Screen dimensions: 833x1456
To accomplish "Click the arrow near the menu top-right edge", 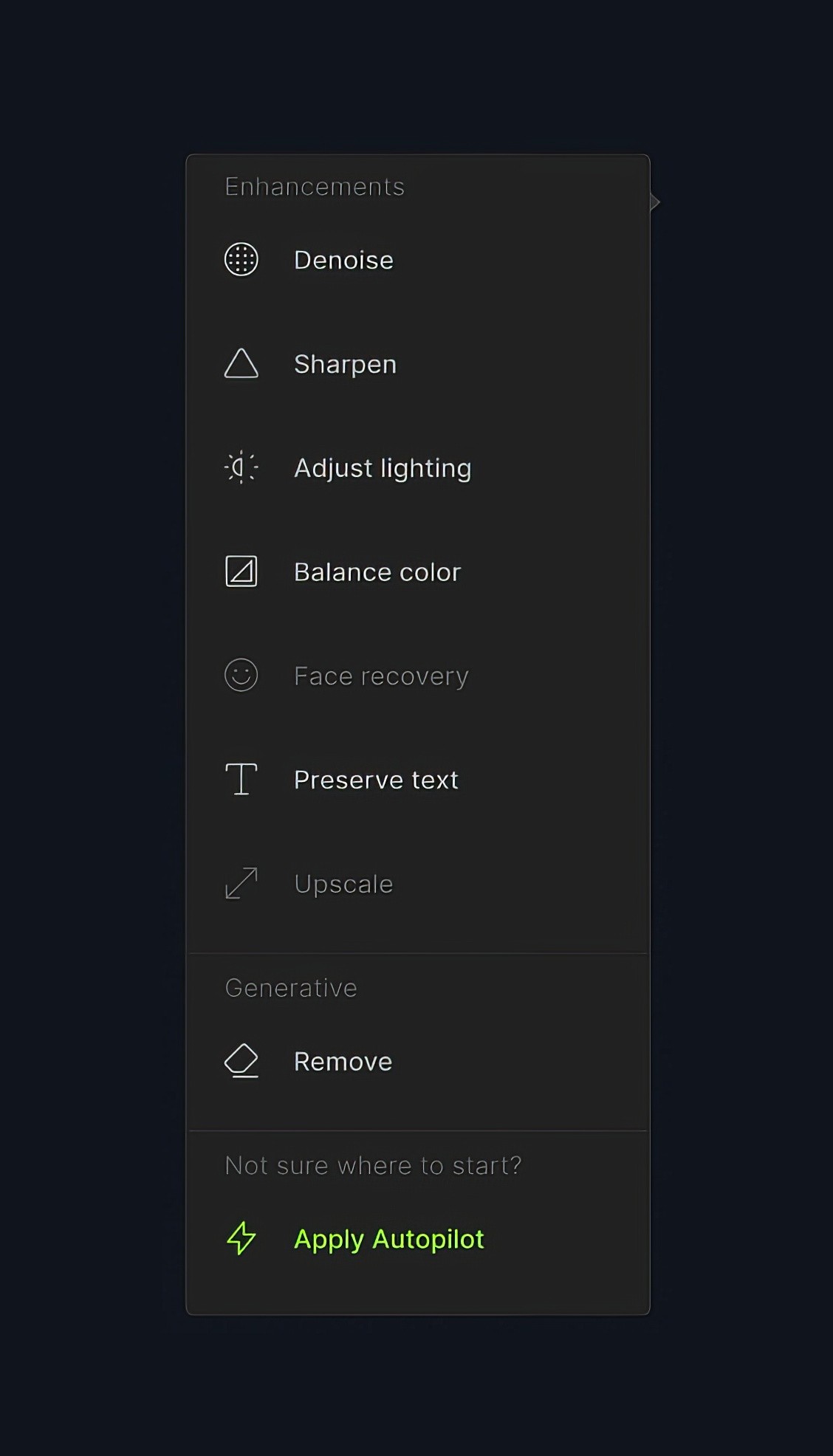I will pyautogui.click(x=654, y=201).
